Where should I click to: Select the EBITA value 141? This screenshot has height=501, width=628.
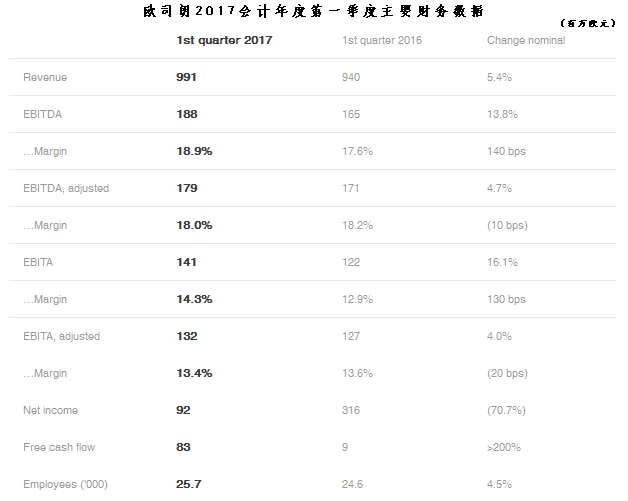(x=186, y=262)
